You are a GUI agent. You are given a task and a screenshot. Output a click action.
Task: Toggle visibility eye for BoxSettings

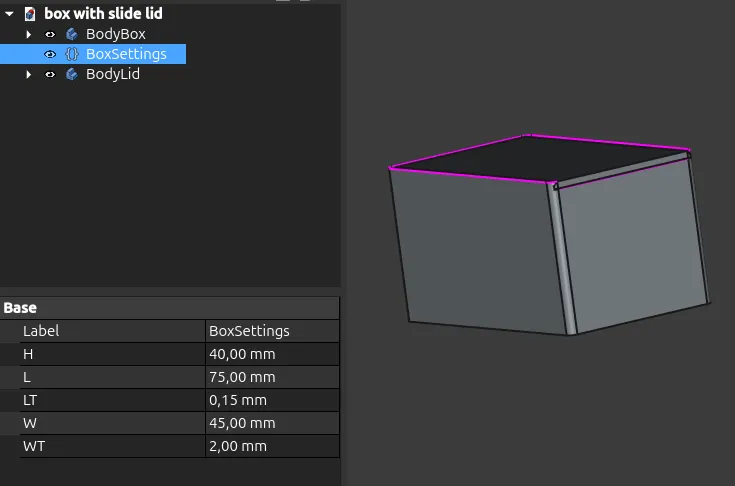pos(50,54)
